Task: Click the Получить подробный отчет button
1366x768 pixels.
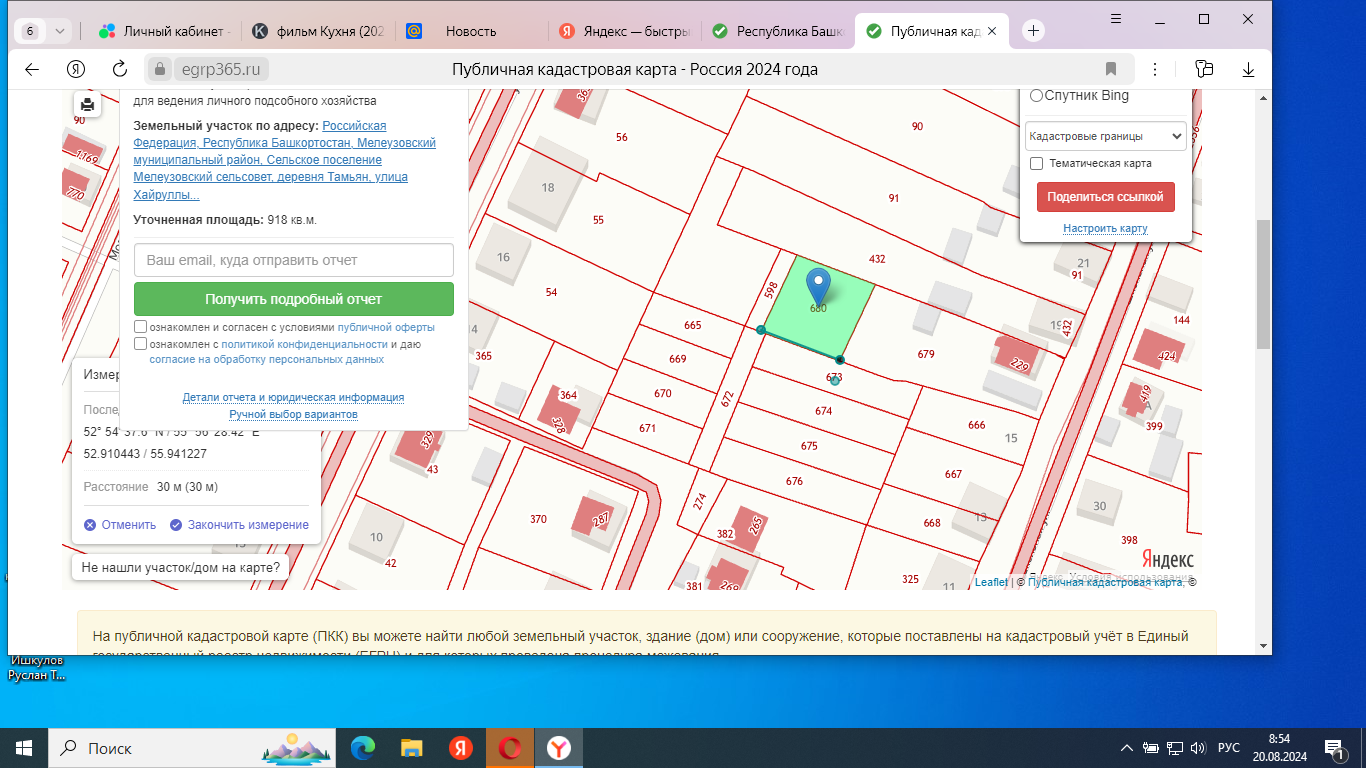Action: 293,299
